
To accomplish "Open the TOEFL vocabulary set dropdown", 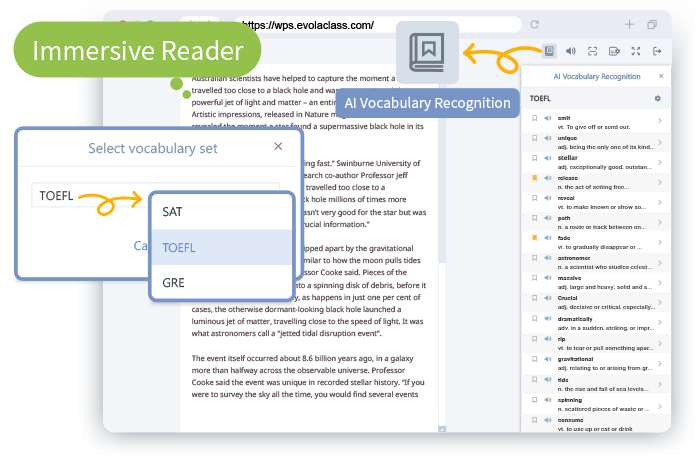I will (90, 196).
